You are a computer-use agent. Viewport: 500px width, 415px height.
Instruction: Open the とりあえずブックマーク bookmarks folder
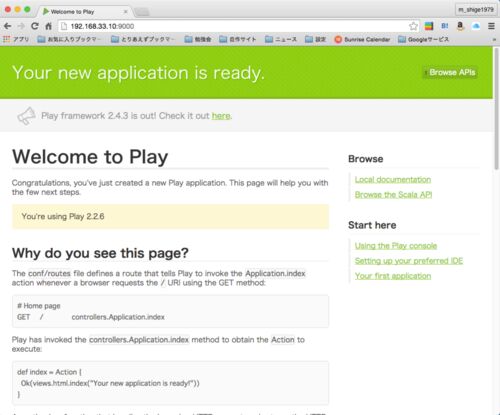[143, 39]
